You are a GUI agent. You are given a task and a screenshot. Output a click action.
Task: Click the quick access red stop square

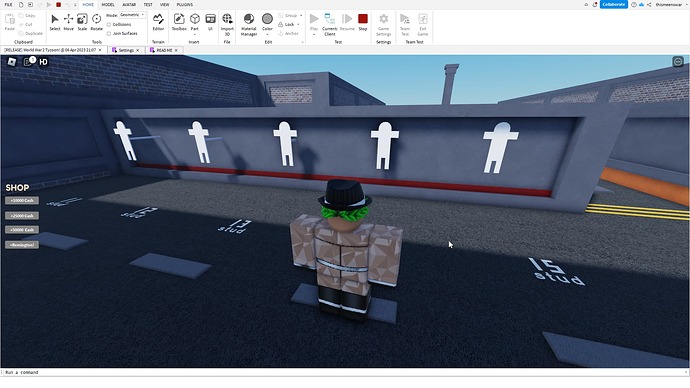coord(58,5)
